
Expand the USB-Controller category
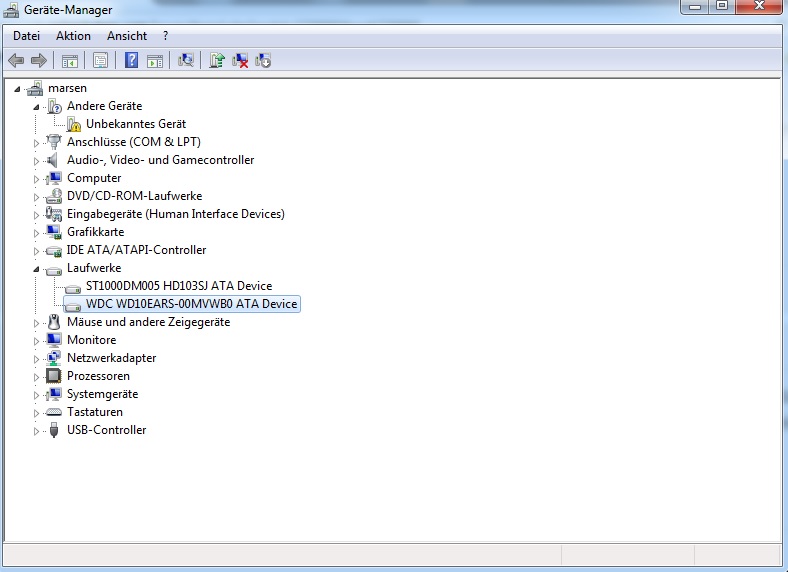[x=36, y=431]
